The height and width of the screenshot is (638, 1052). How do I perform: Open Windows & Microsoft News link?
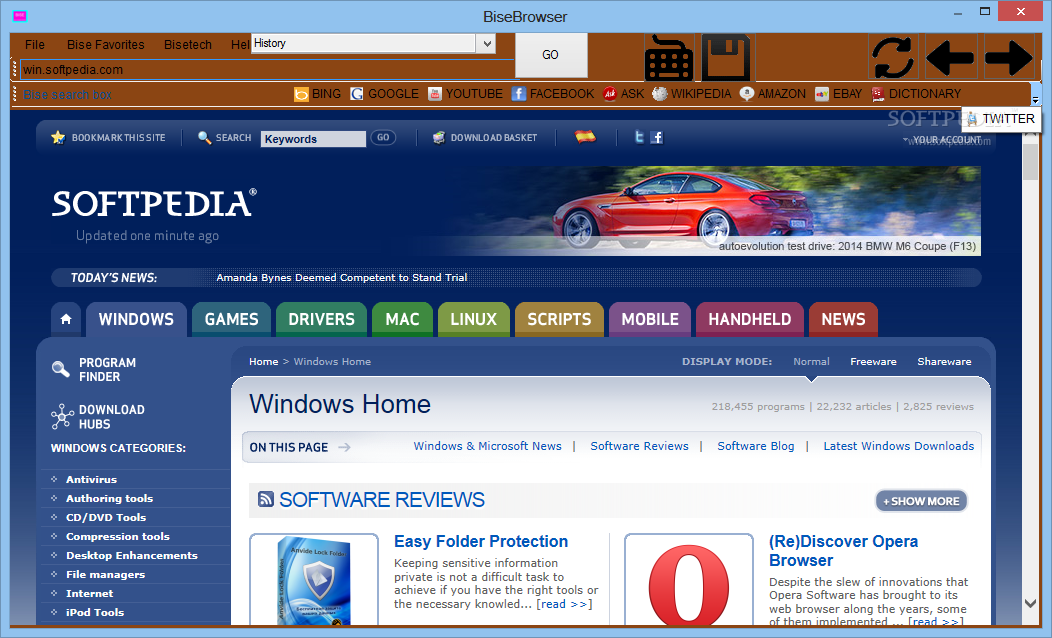point(487,446)
